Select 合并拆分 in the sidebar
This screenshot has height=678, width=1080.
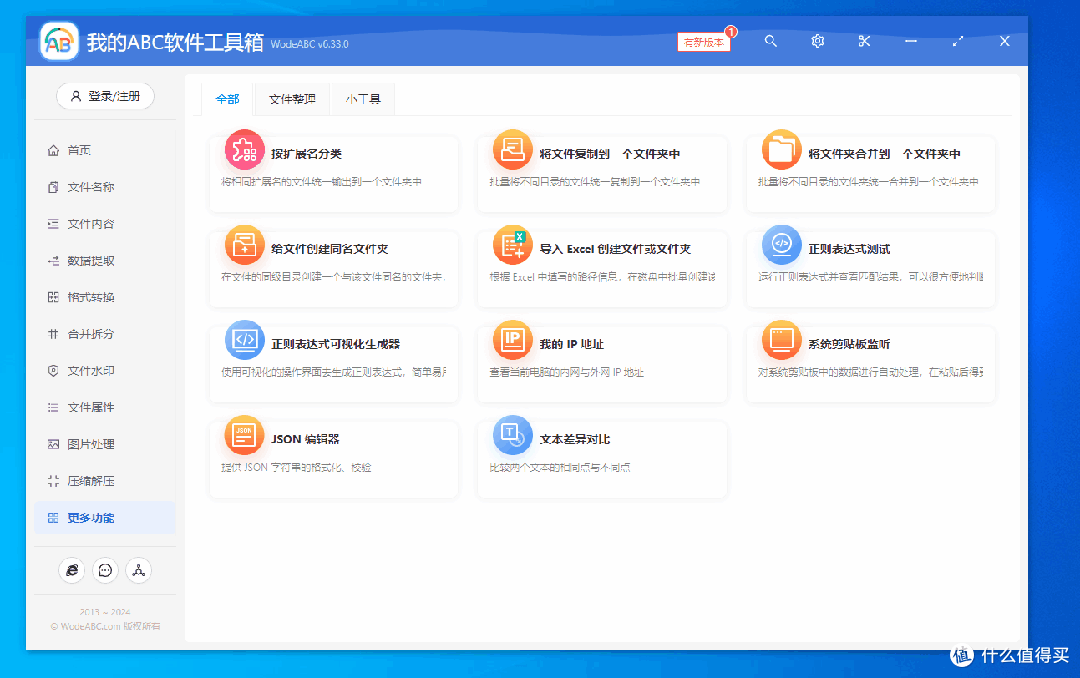[x=105, y=334]
